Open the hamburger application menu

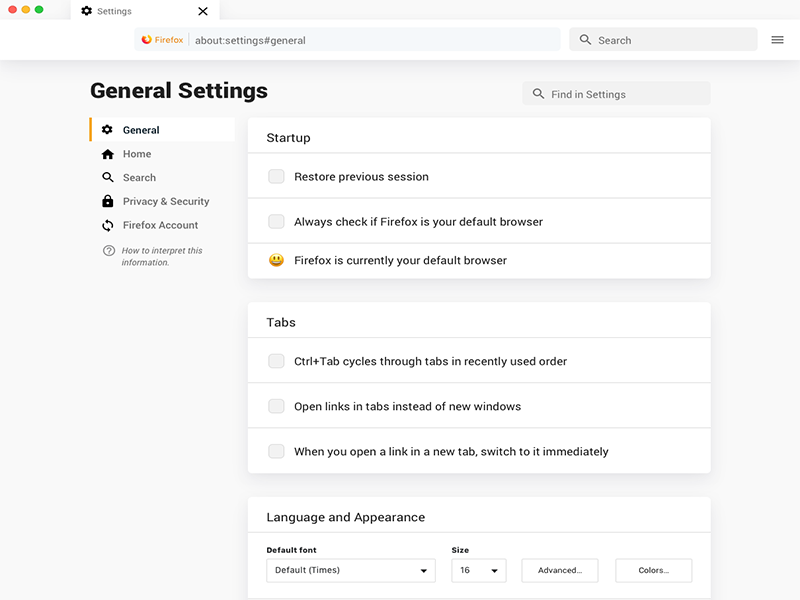pos(777,40)
